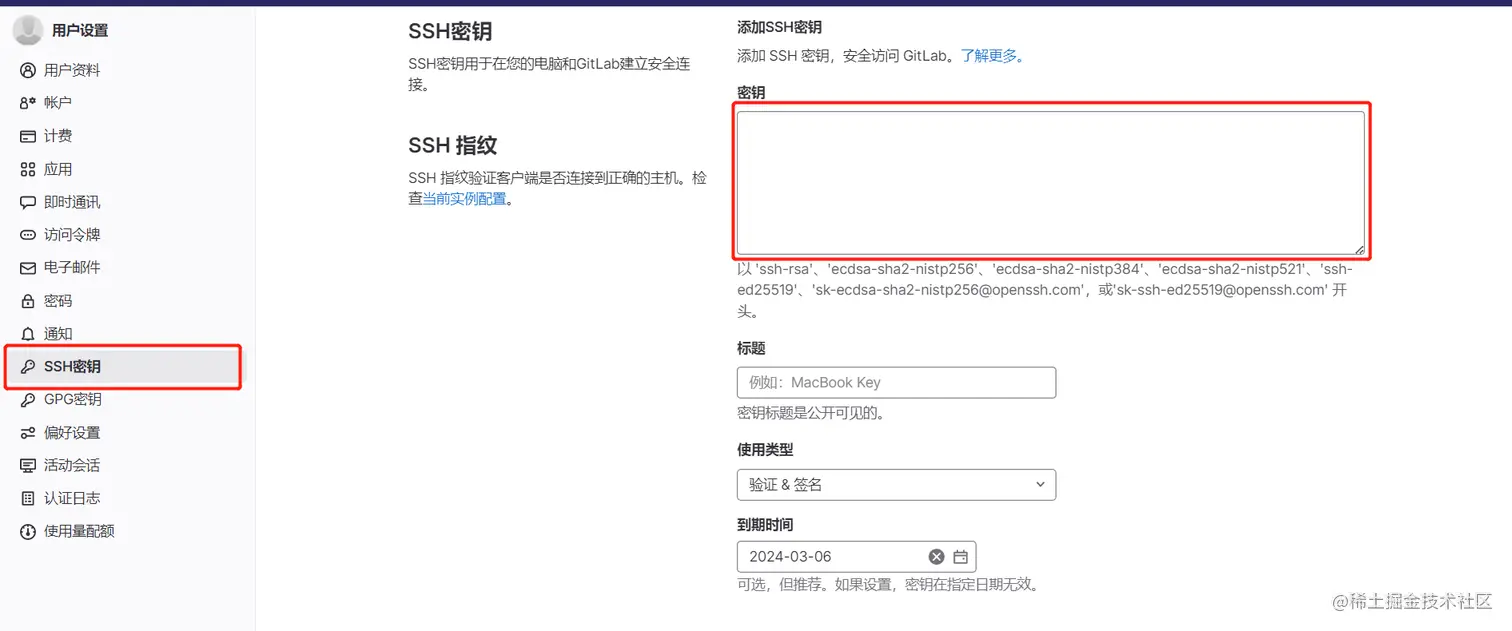The height and width of the screenshot is (631, 1512).
Task: Click the SSH 指纹 heading
Action: click(x=453, y=145)
